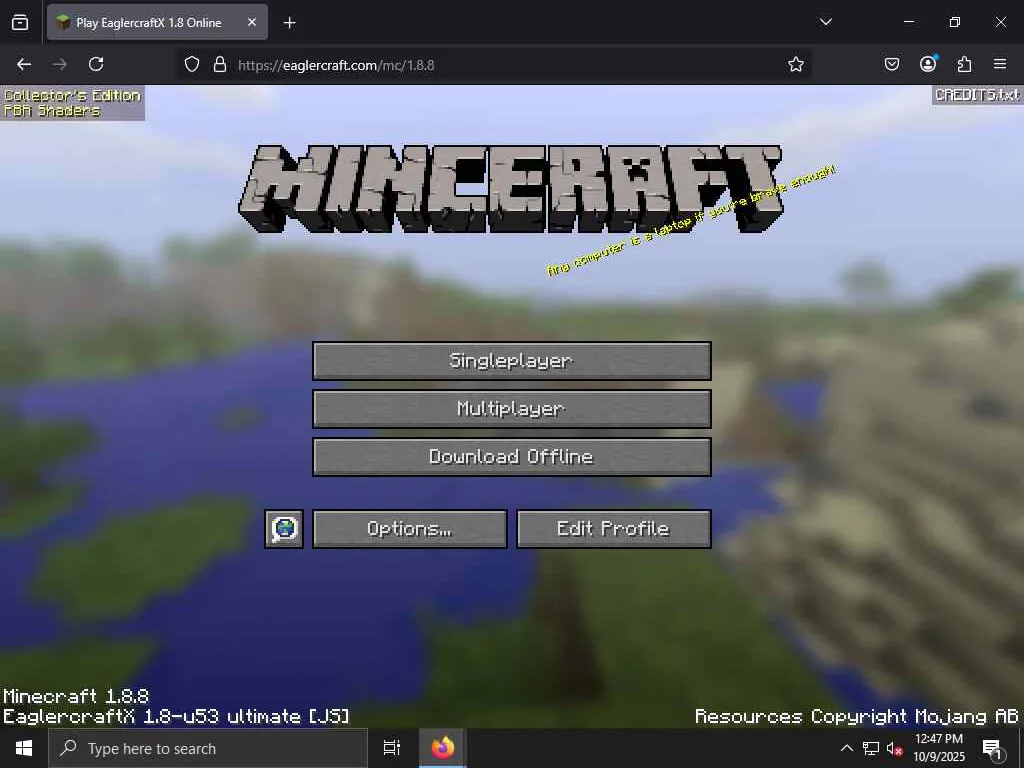Open the tracking protection shield icon
The height and width of the screenshot is (768, 1024).
(x=191, y=65)
